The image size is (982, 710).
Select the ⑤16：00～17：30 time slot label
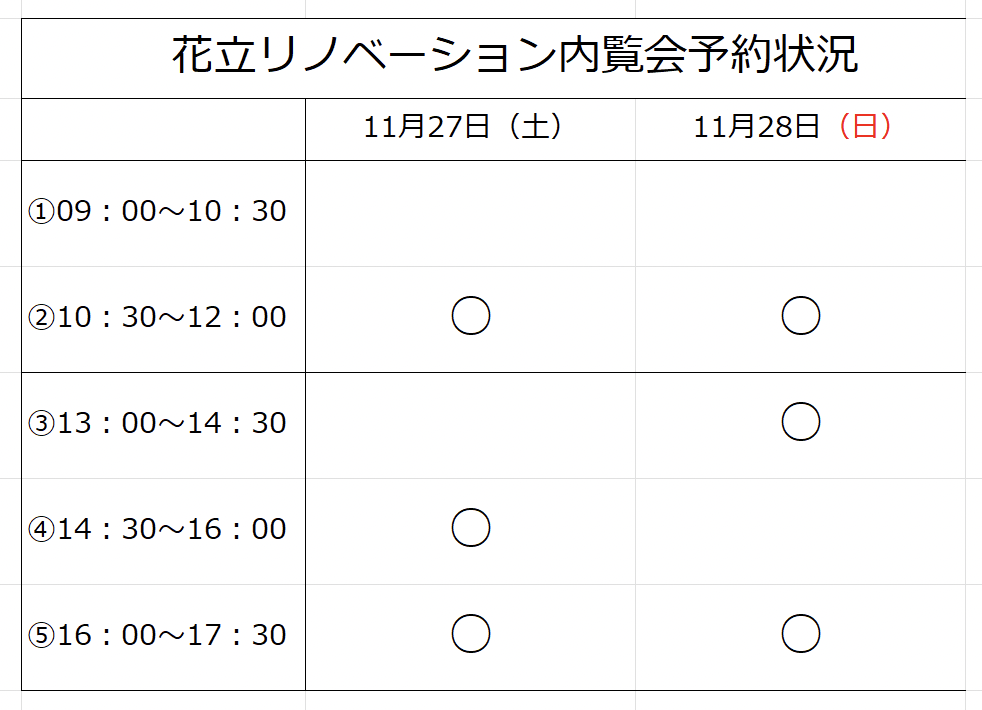pos(158,635)
